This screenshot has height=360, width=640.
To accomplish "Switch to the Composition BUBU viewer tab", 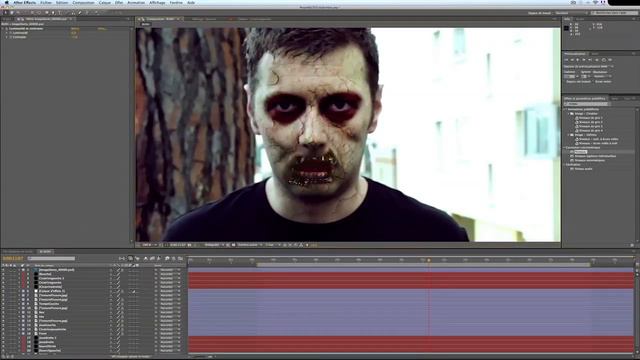I will point(159,19).
